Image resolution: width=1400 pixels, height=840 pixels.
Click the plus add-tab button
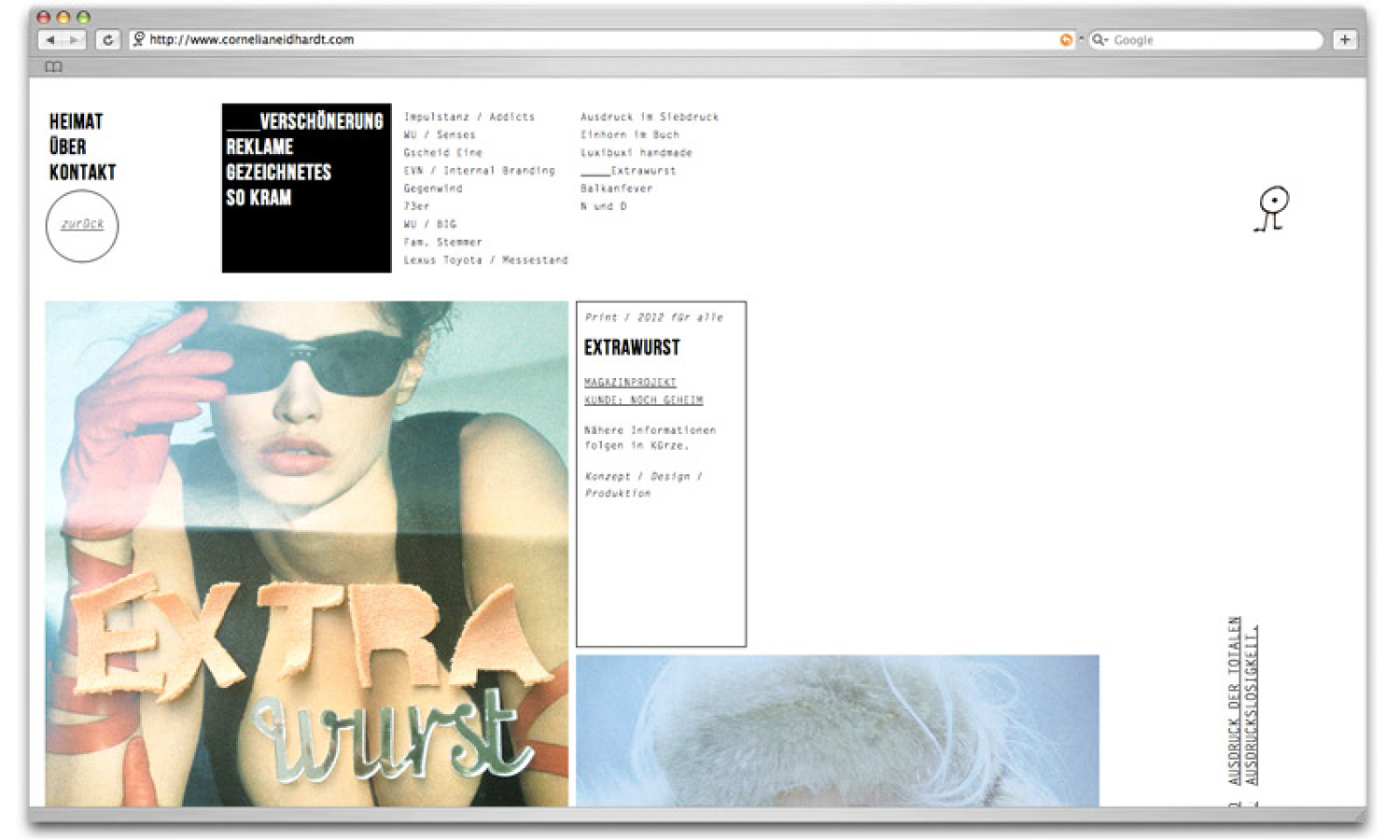pos(1345,39)
